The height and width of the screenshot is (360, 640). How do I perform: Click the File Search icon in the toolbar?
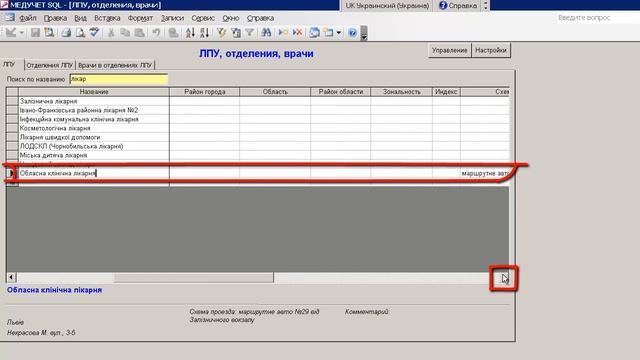tap(49, 33)
